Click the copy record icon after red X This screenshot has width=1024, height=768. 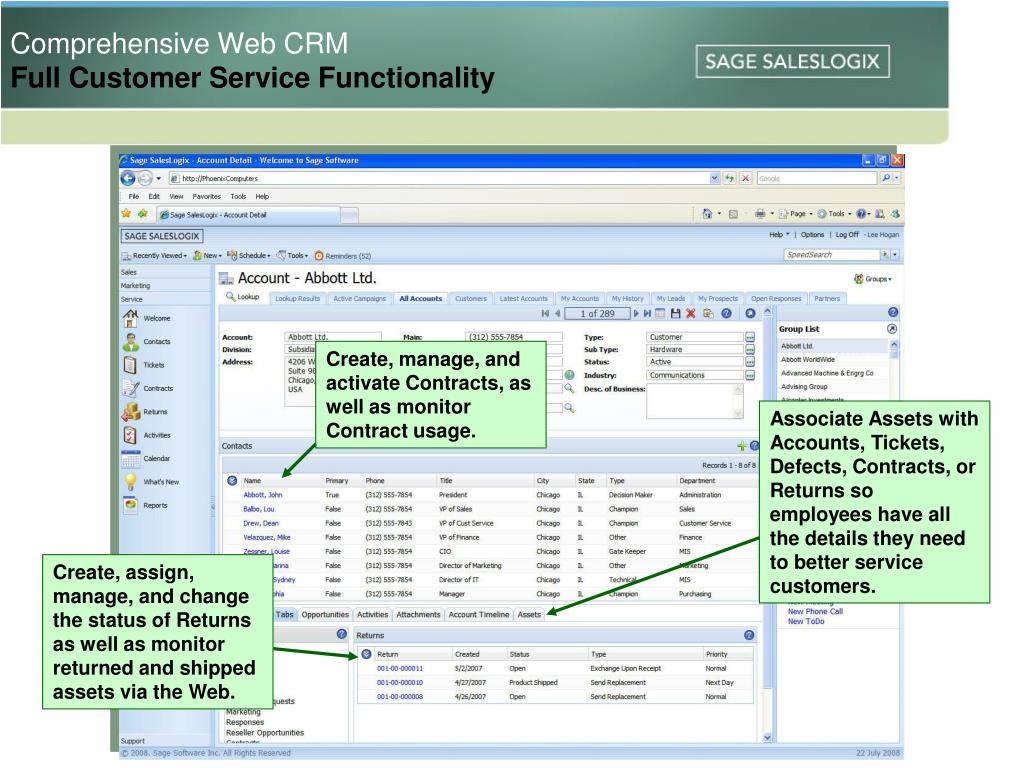click(708, 314)
